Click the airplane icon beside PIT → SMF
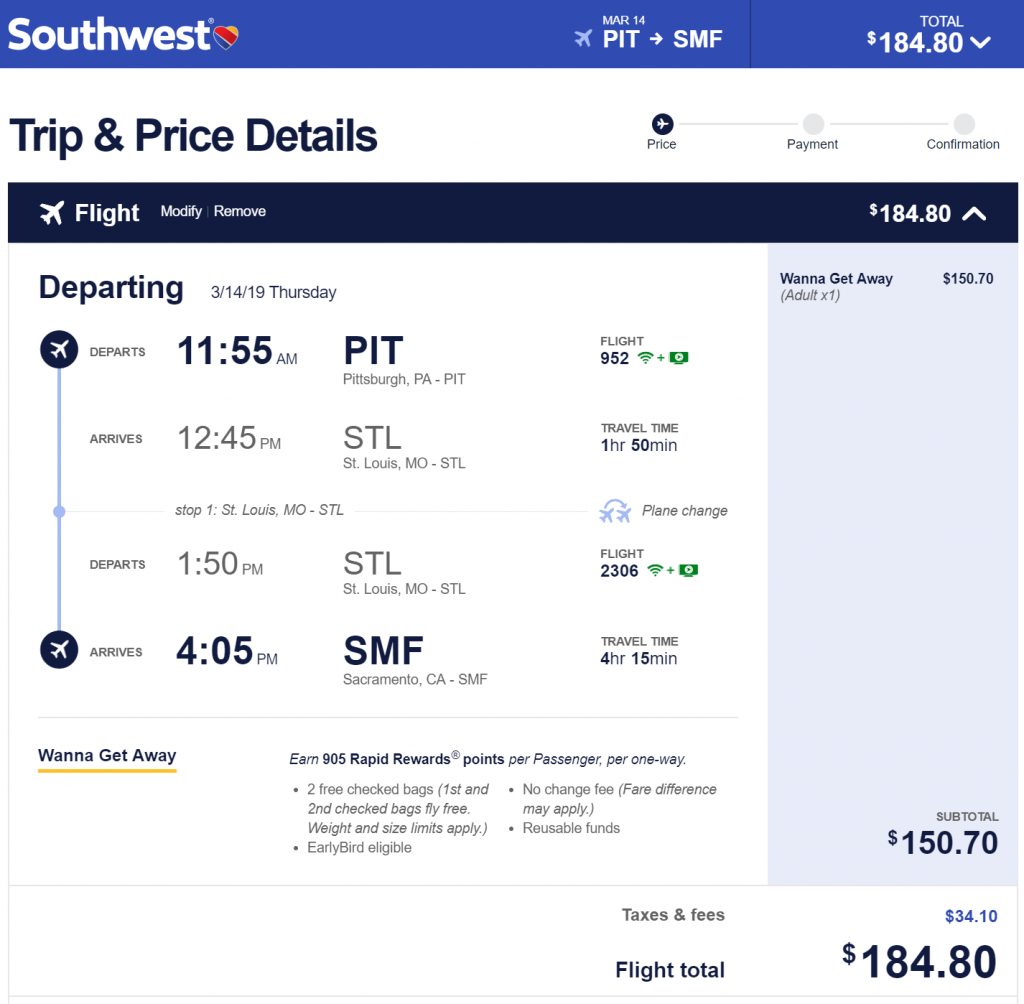 (583, 39)
